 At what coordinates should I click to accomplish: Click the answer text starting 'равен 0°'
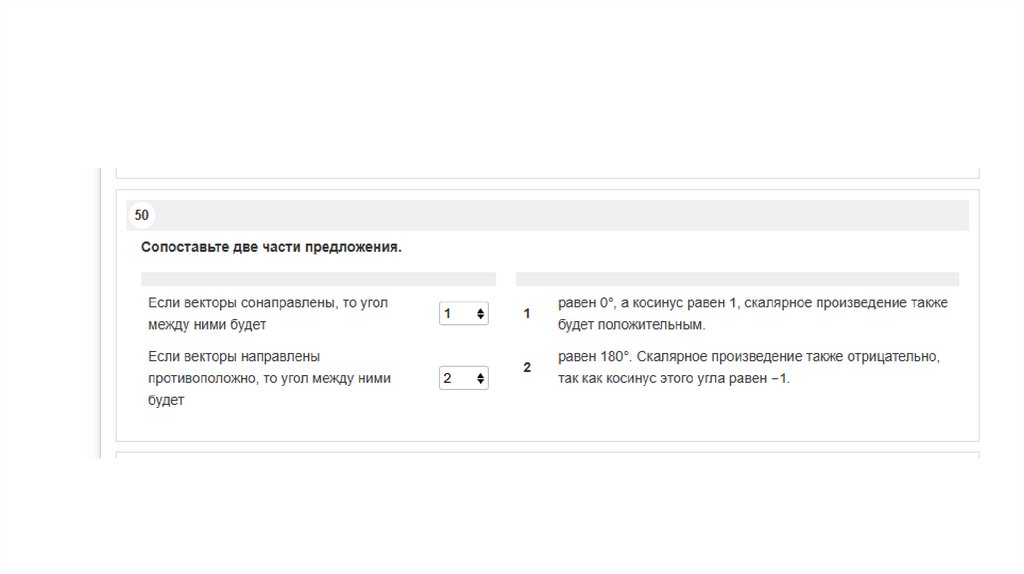[x=752, y=314]
